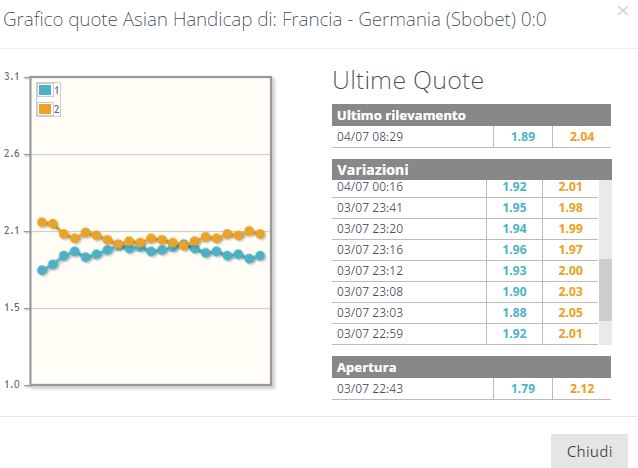Select the last blue data point on chart
The height and width of the screenshot is (468, 638).
(x=260, y=256)
